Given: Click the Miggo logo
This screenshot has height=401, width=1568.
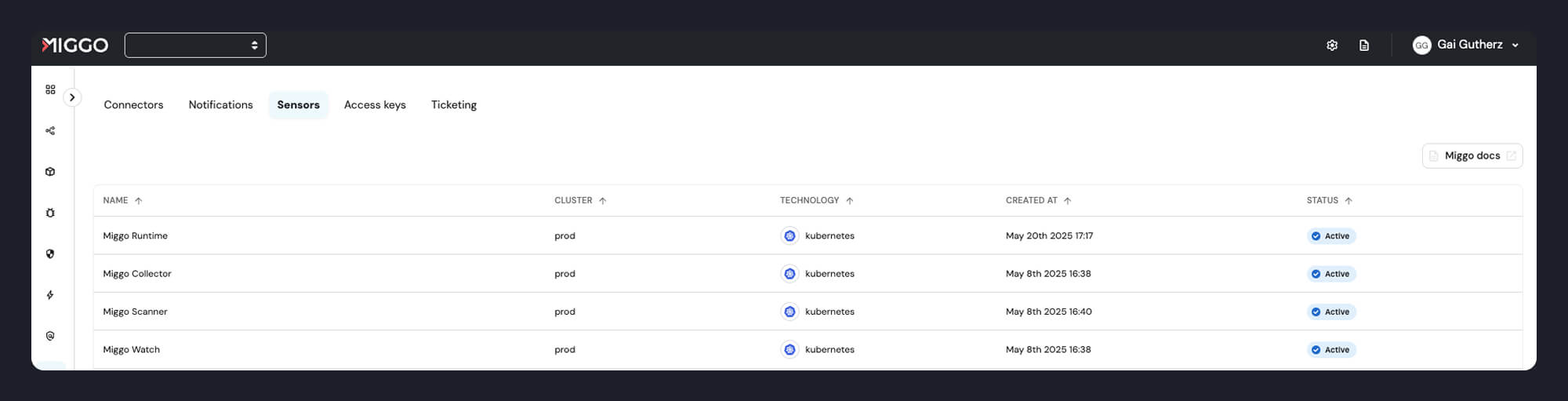Looking at the screenshot, I should [x=75, y=45].
